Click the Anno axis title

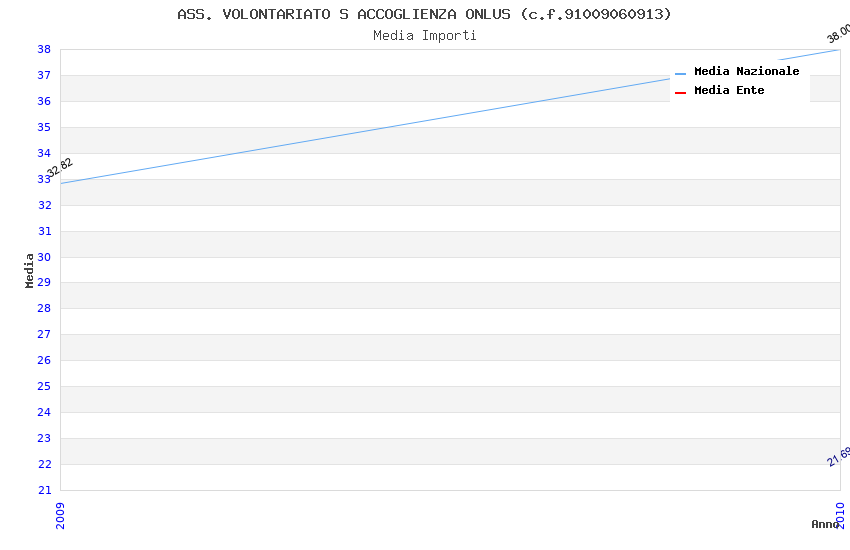pyautogui.click(x=825, y=524)
